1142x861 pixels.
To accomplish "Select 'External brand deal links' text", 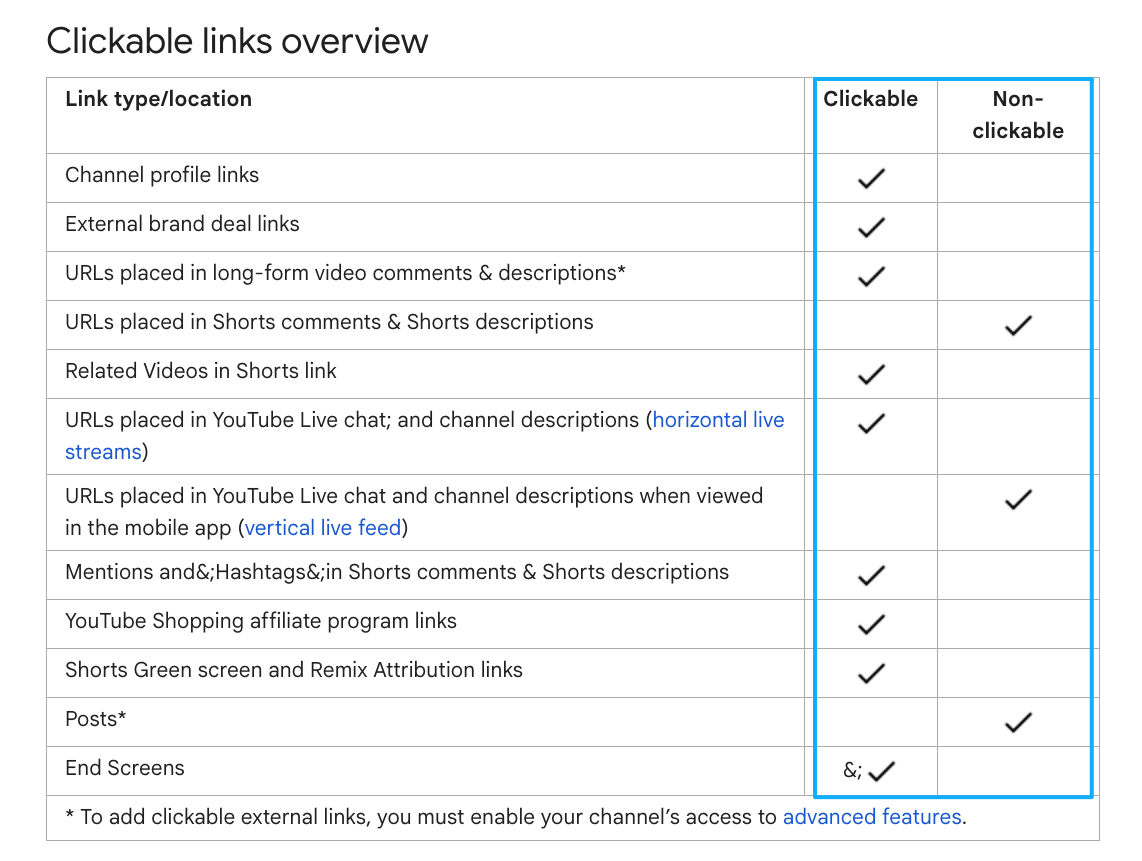I will 182,224.
